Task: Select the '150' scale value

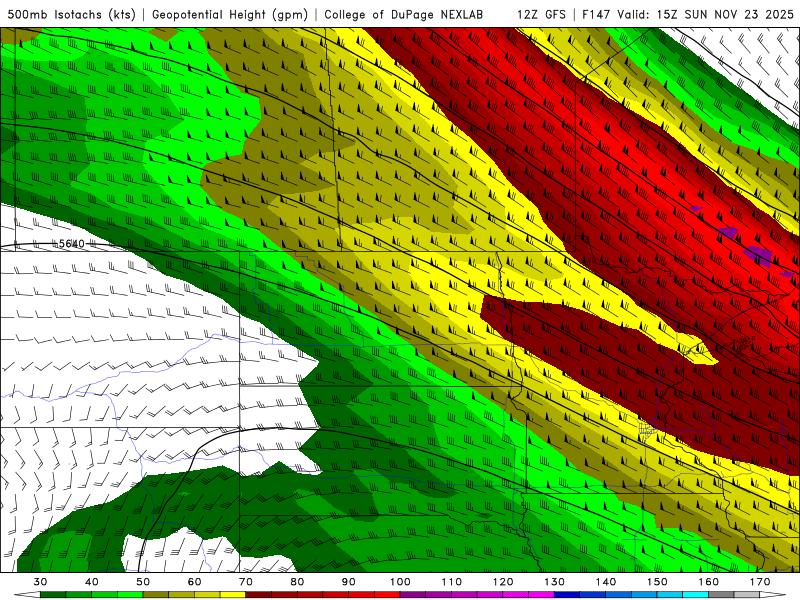Action: tap(657, 582)
